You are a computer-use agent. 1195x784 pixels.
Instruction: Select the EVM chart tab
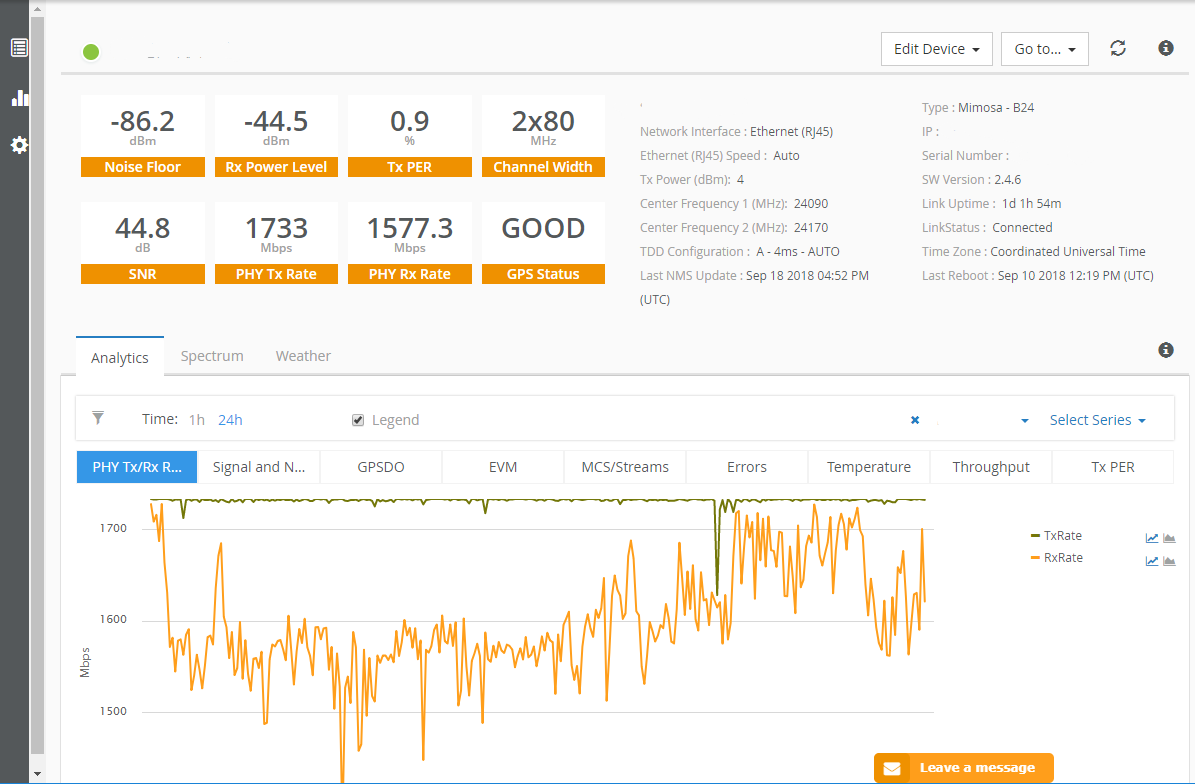503,467
